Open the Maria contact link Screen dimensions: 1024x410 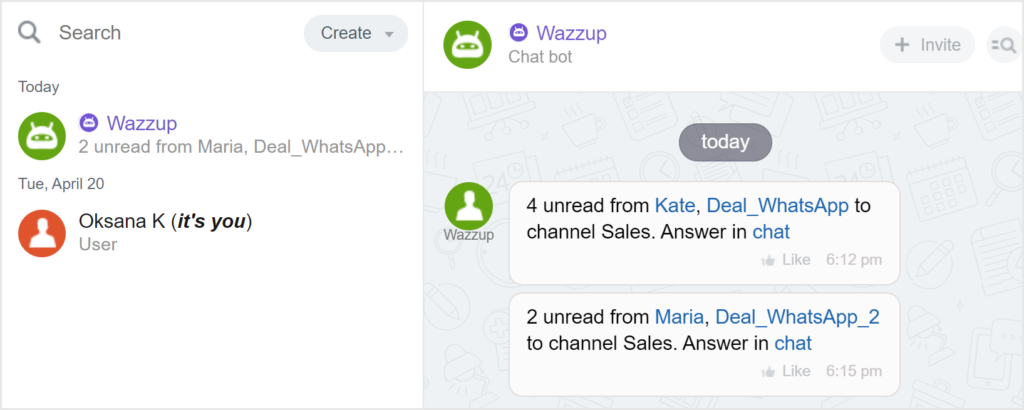coord(680,317)
